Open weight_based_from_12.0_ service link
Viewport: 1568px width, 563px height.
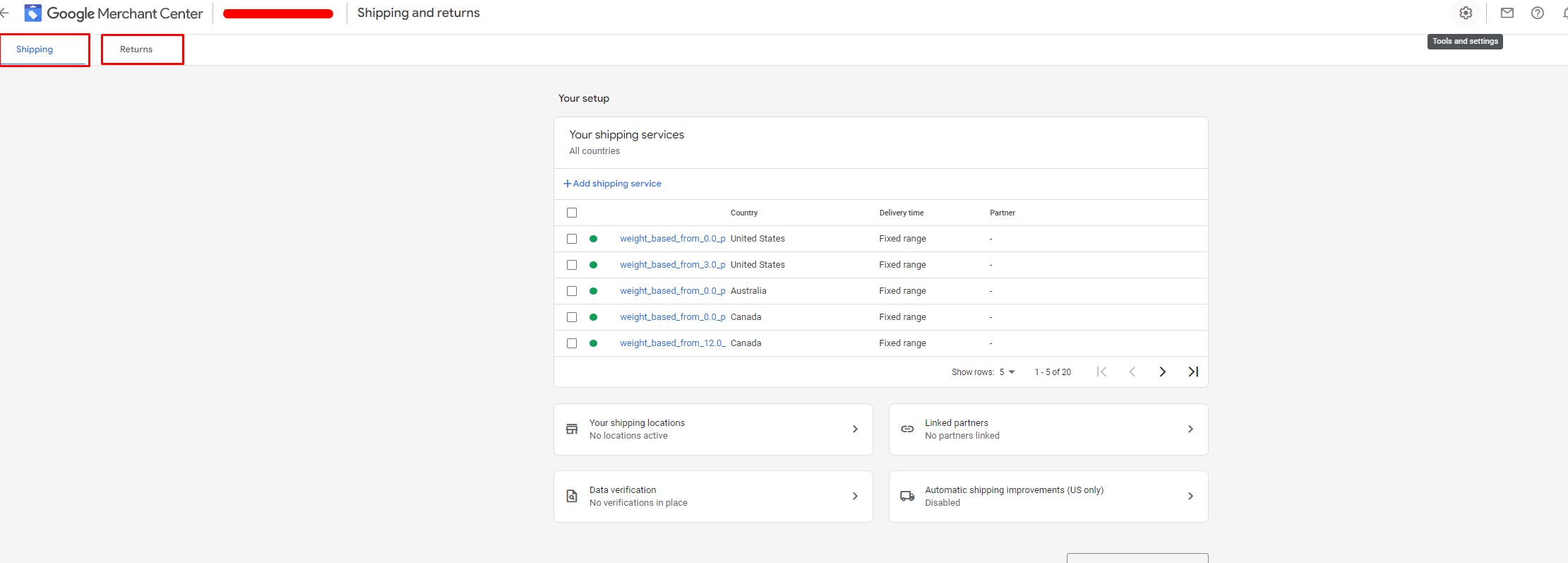pyautogui.click(x=673, y=343)
